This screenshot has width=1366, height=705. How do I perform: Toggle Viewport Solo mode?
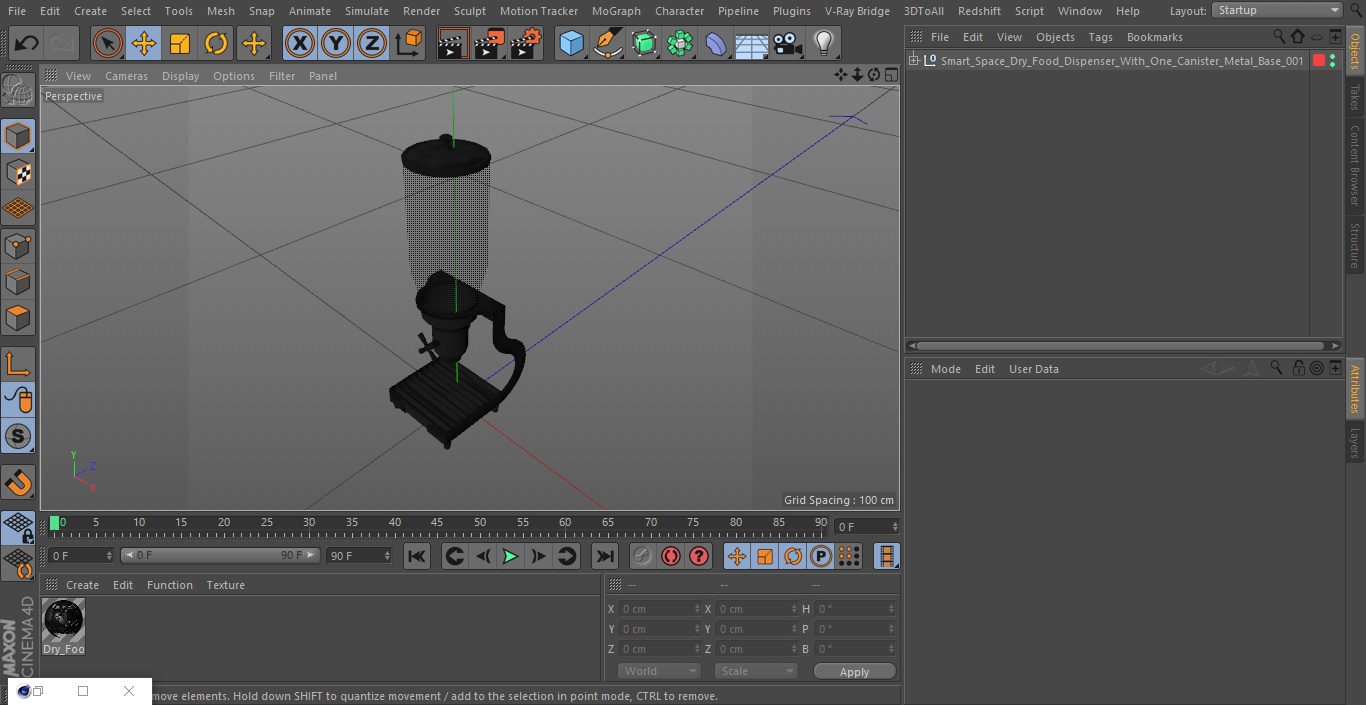click(18, 437)
